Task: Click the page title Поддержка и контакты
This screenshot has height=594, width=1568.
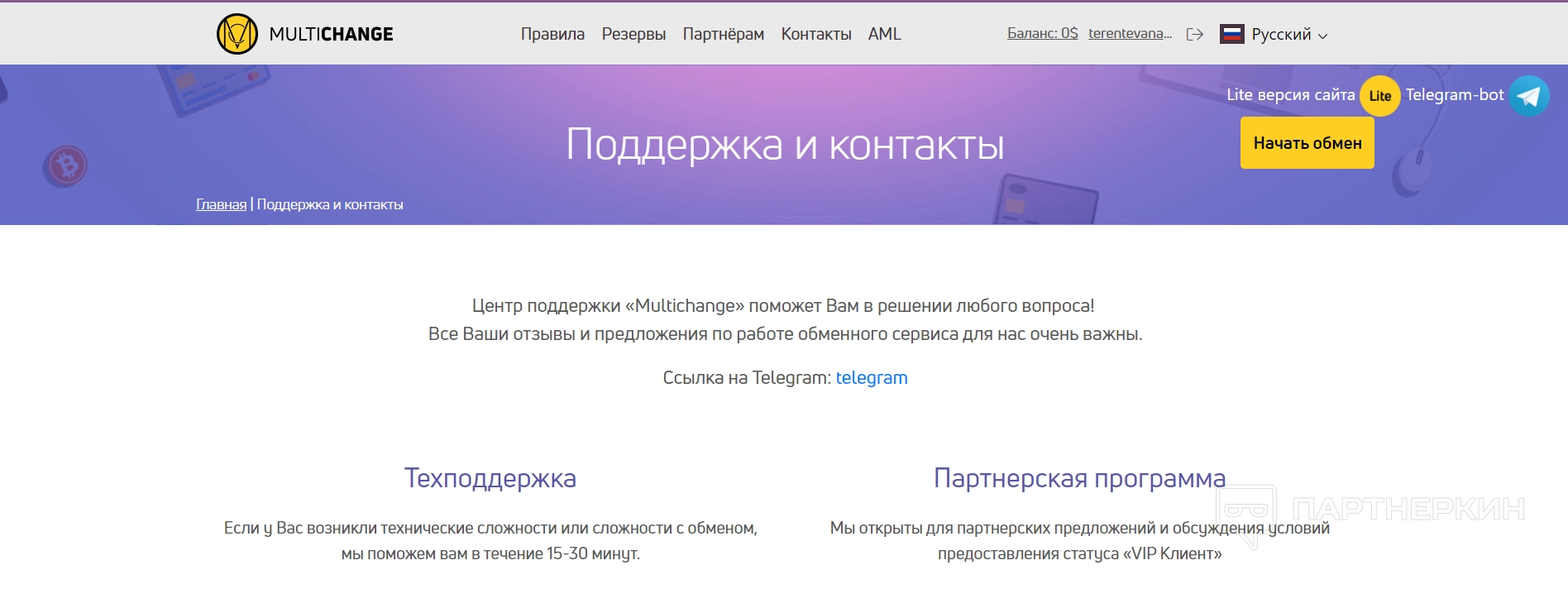Action: tap(785, 145)
